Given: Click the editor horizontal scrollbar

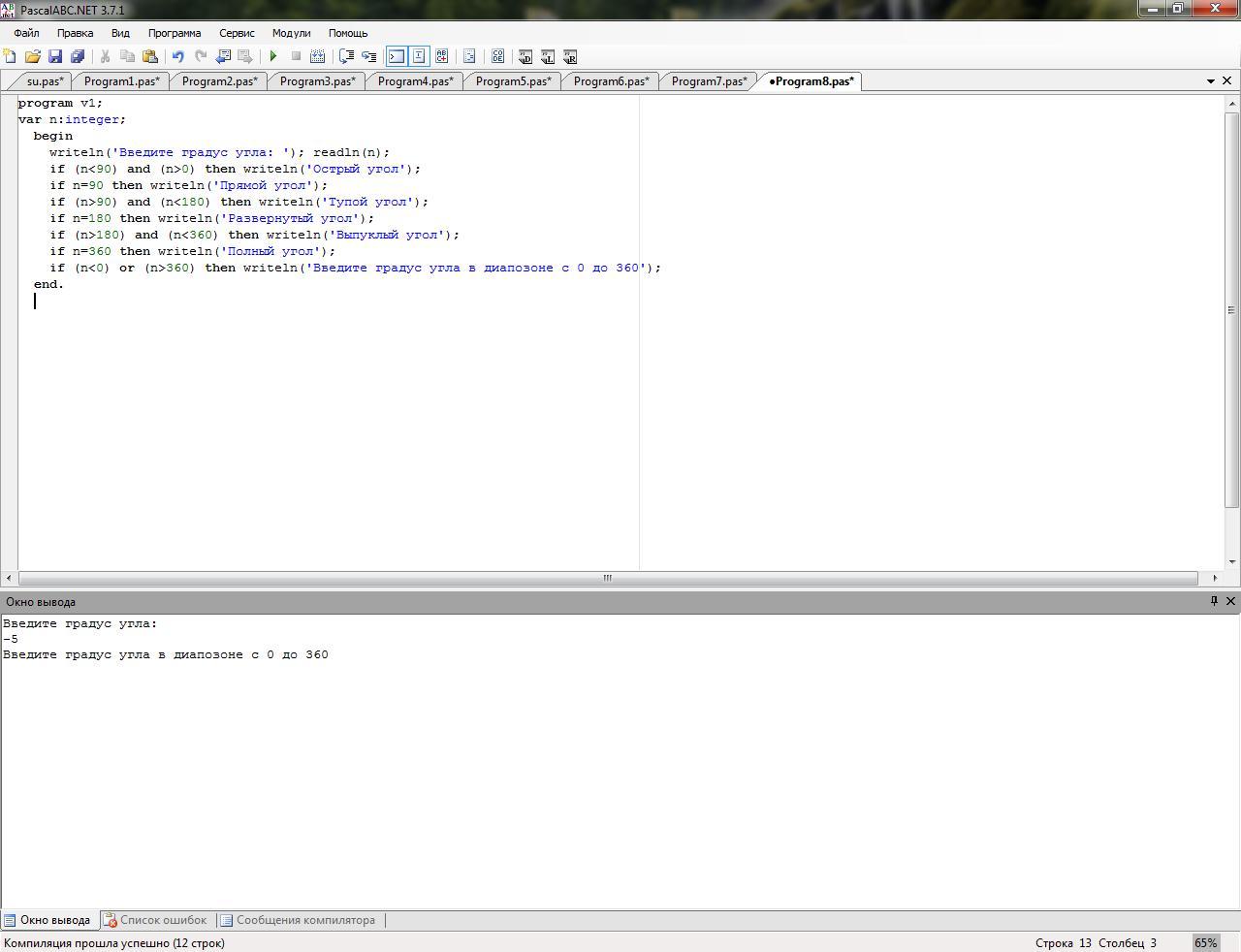Looking at the screenshot, I should (607, 578).
